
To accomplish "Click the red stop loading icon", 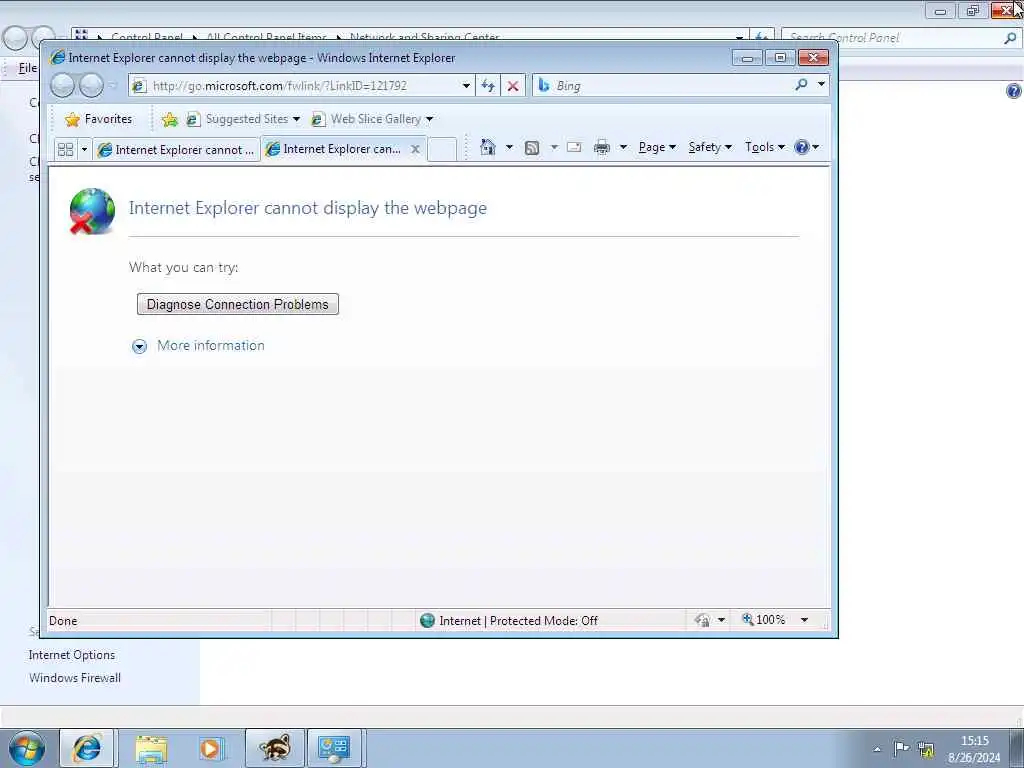I will point(513,86).
